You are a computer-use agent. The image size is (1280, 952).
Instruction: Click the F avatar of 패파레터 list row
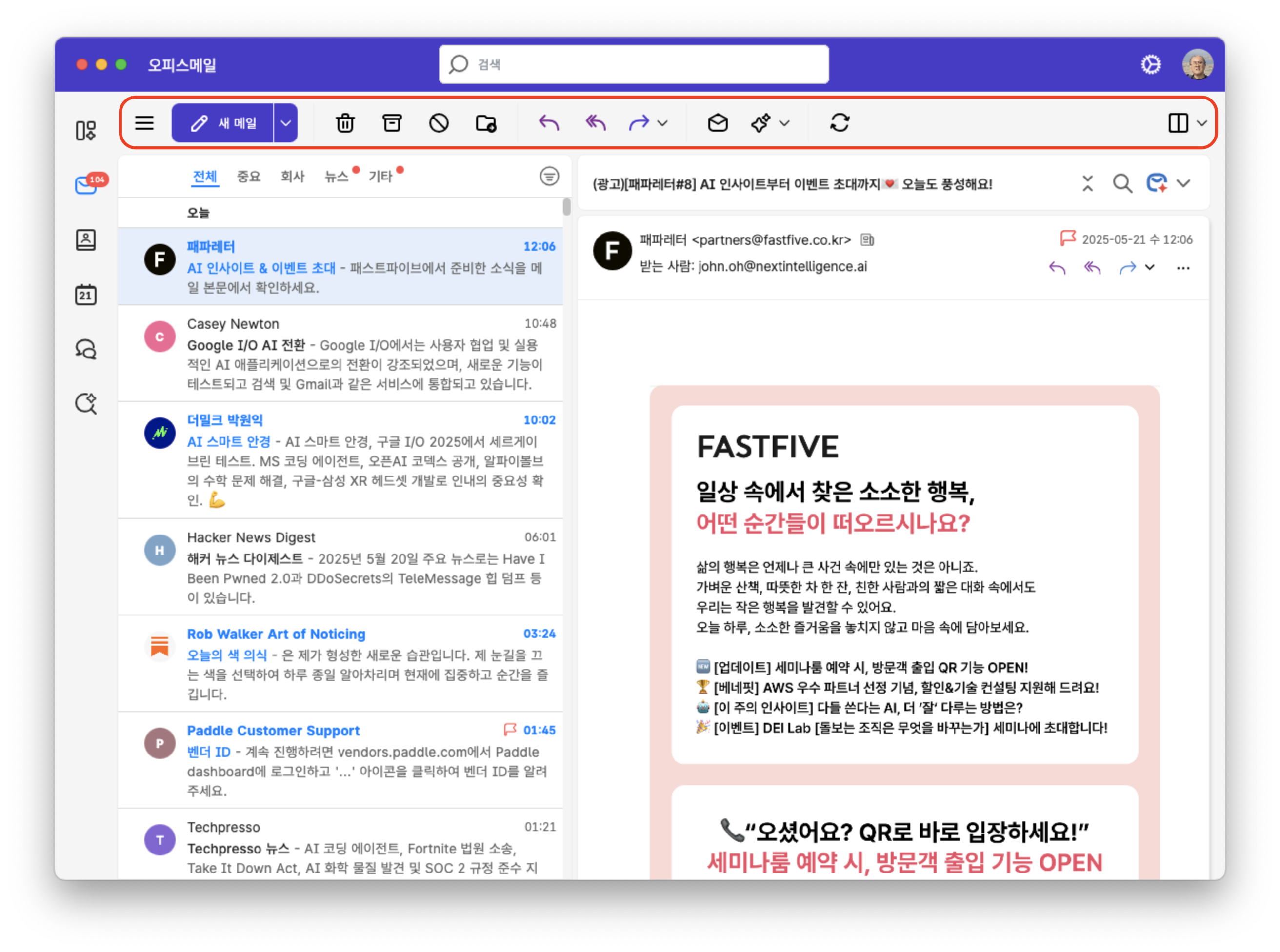[x=160, y=259]
